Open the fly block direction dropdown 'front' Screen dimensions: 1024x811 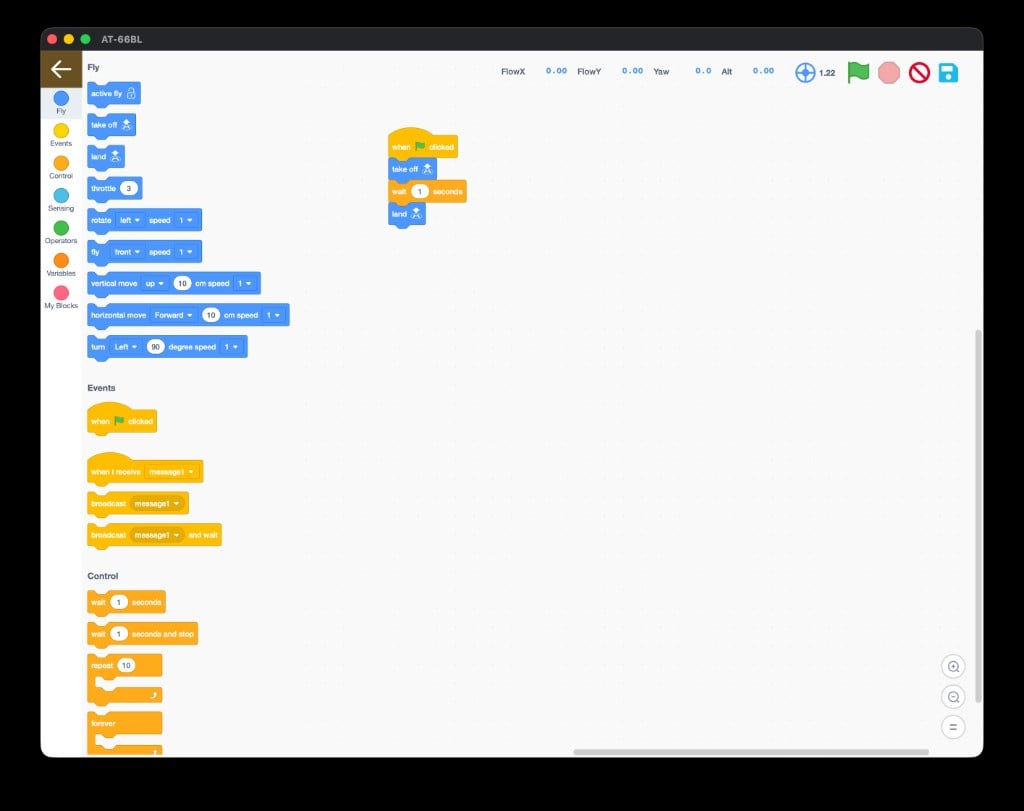(x=127, y=252)
